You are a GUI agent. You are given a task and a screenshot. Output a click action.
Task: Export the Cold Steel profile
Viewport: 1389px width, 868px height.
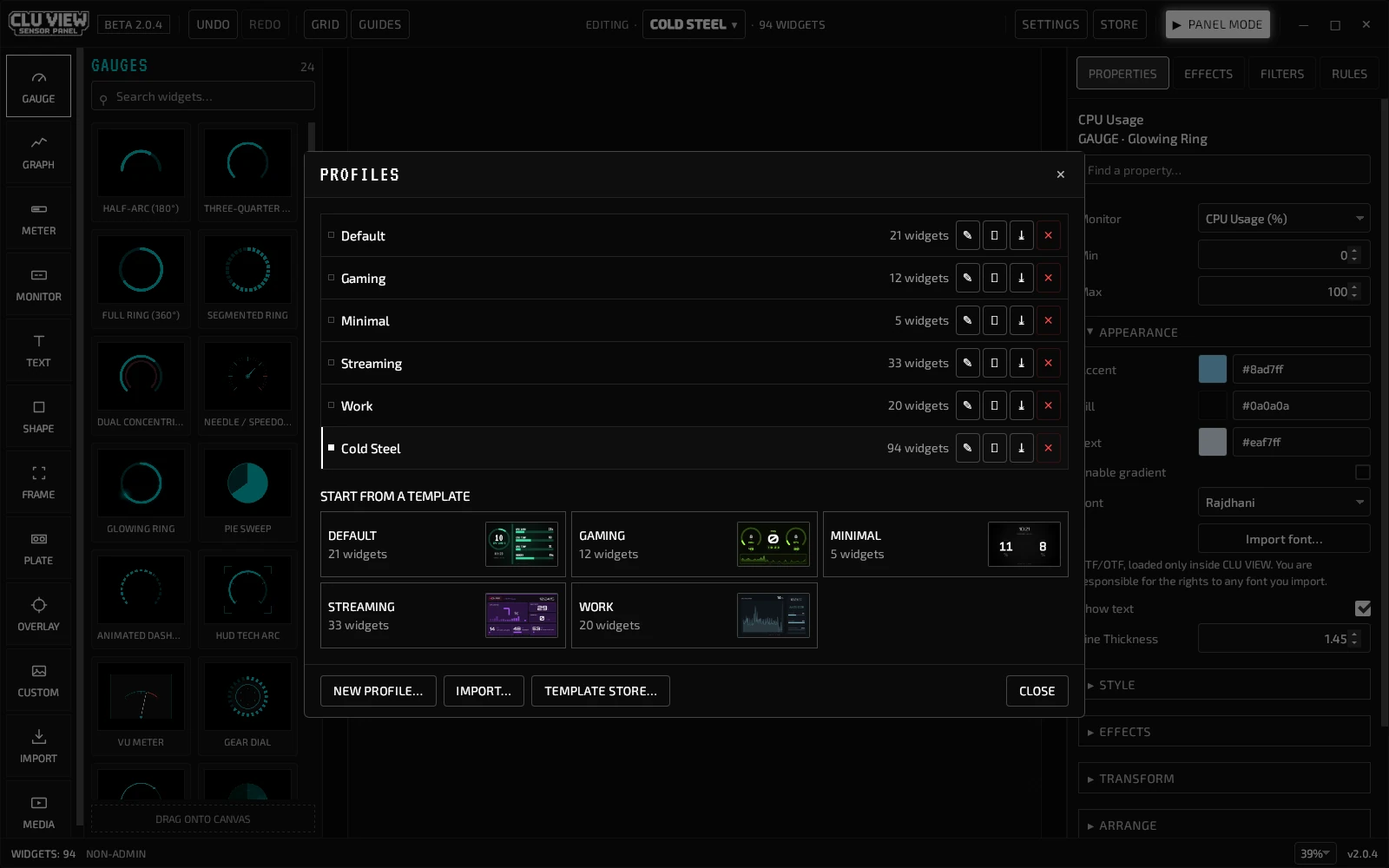point(1021,448)
